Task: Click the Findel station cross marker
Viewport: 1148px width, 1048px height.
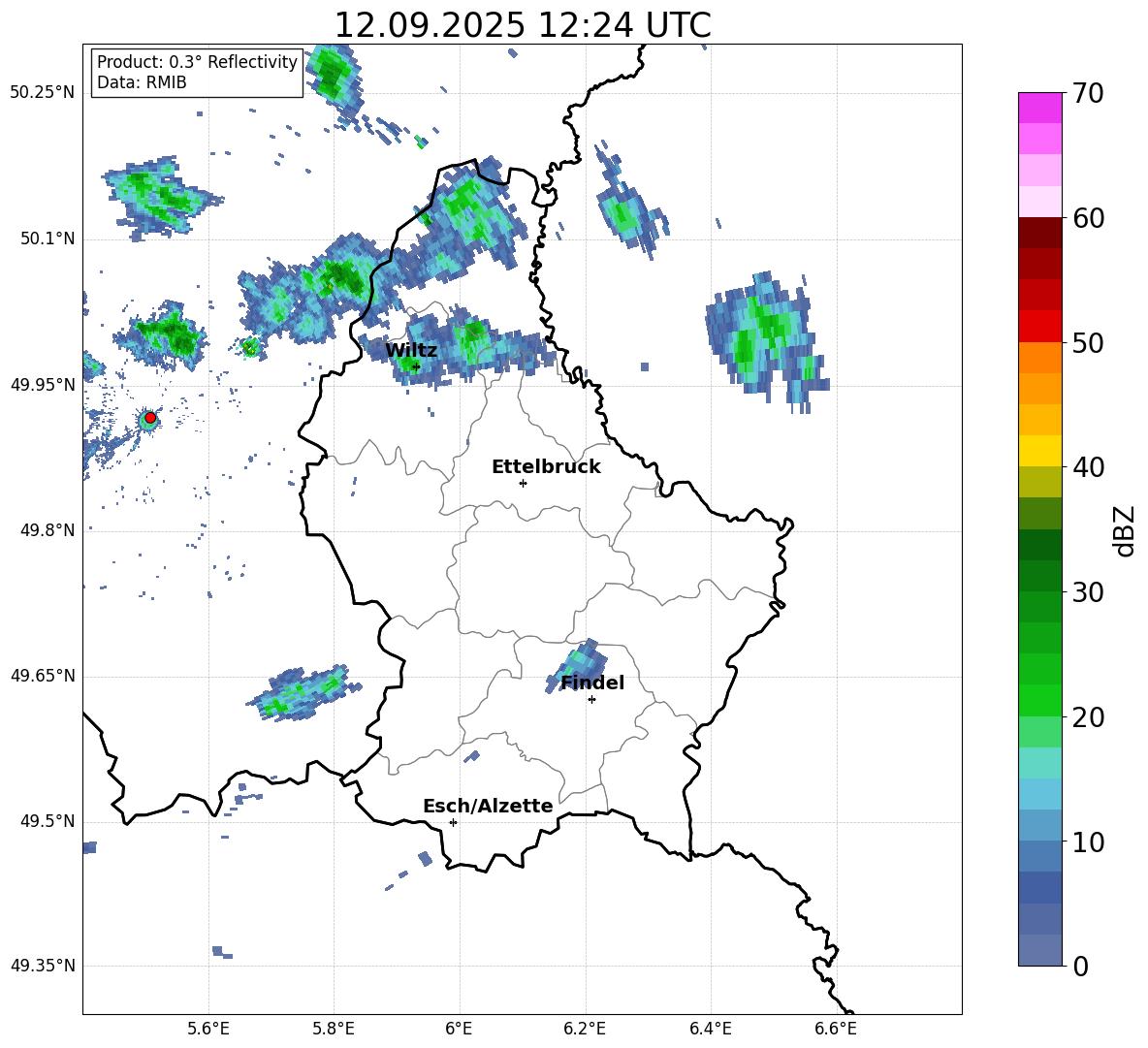Action: coord(591,700)
